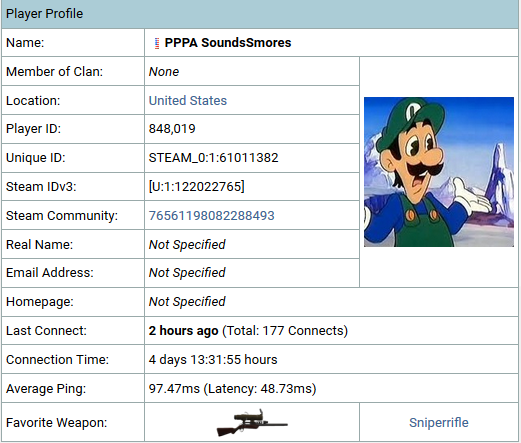Open the Sniperrifle weapon link

click(x=439, y=423)
